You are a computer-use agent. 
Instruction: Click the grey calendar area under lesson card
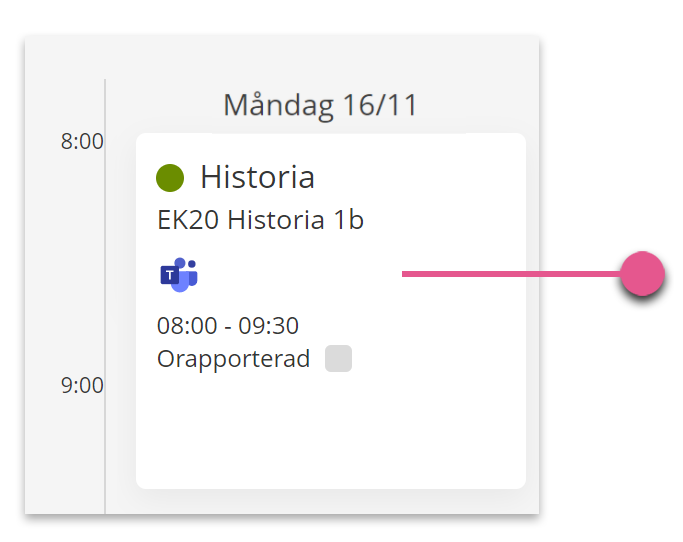[331, 501]
